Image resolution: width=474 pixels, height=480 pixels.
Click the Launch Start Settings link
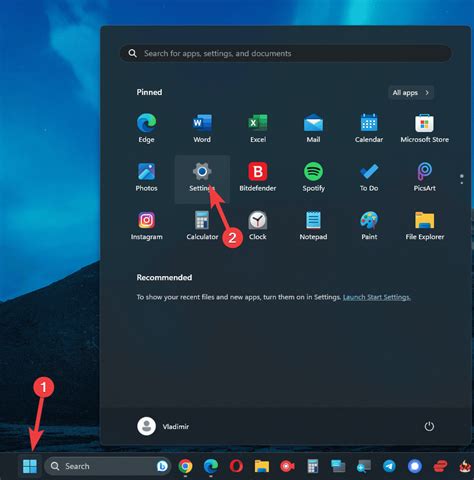(x=377, y=297)
